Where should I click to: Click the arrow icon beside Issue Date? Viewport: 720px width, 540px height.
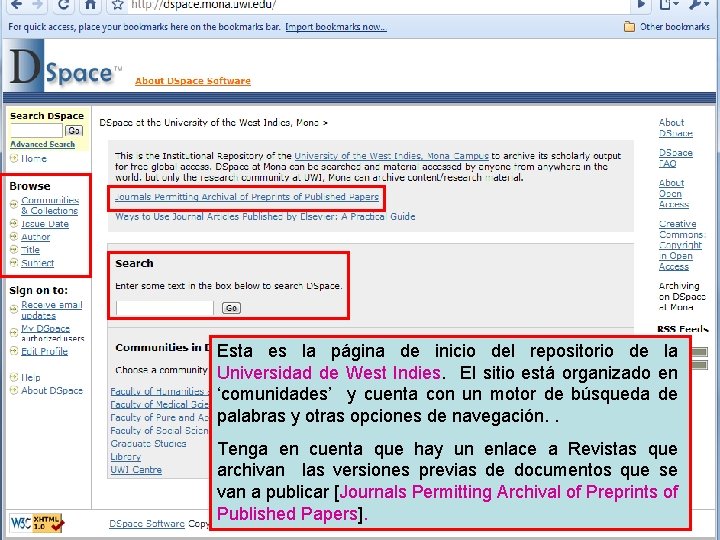pyautogui.click(x=14, y=224)
